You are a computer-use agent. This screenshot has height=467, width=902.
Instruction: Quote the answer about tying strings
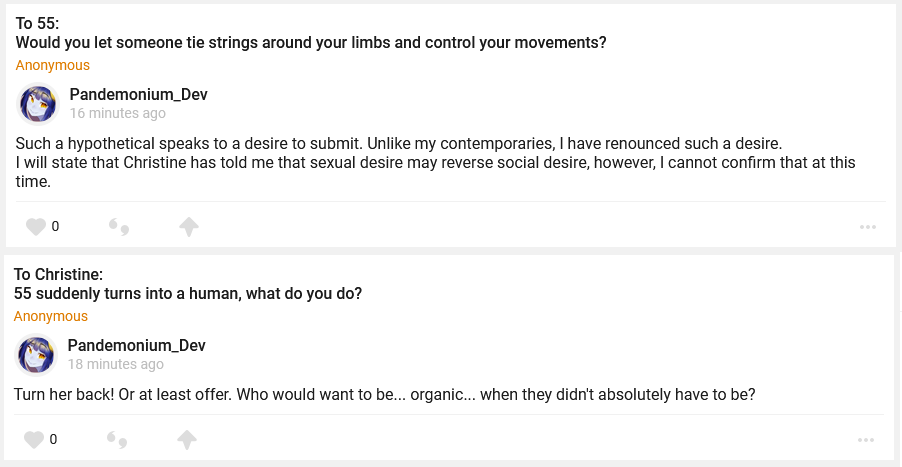tap(119, 227)
